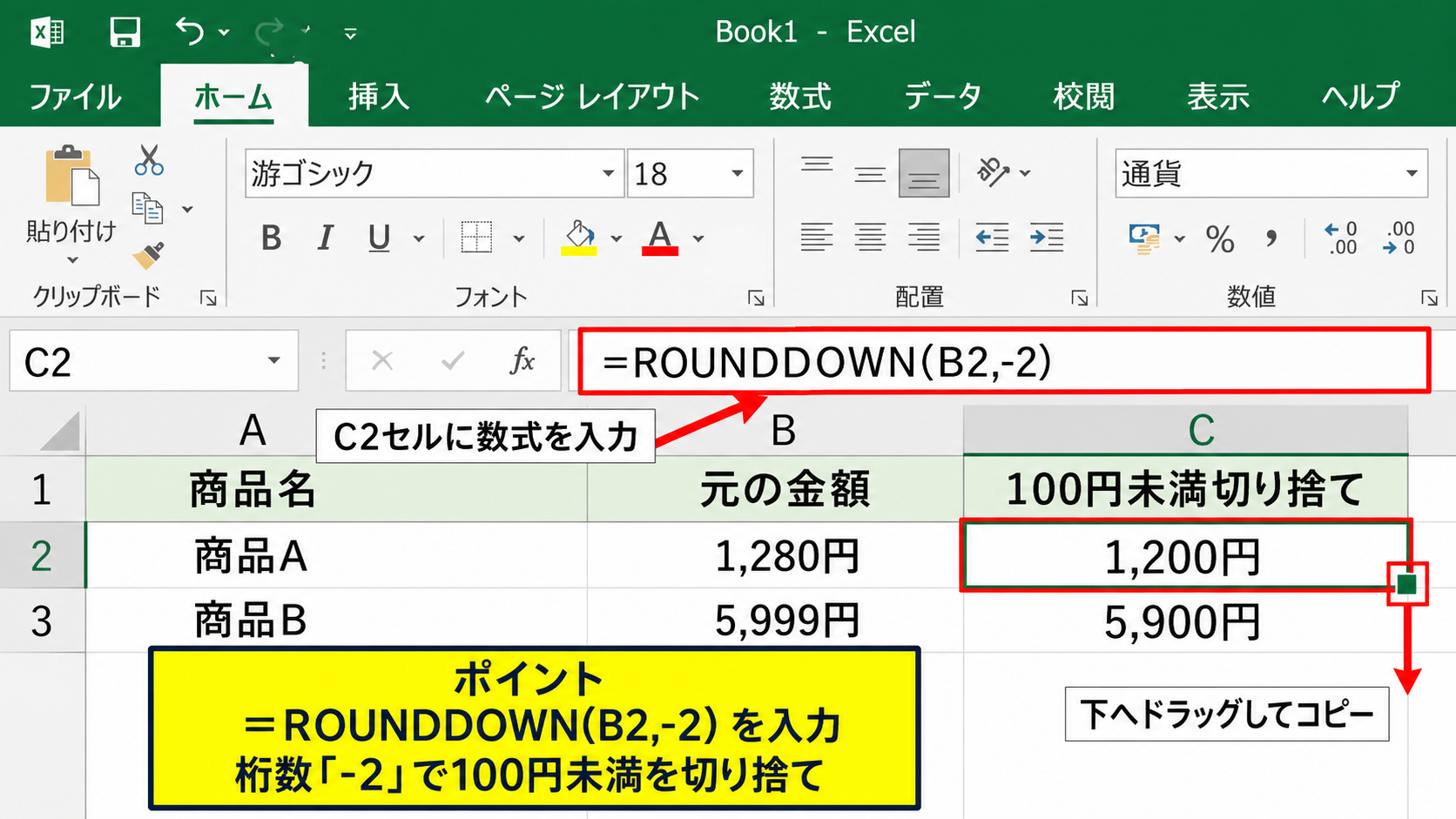Click Increase Decimal icon
Screen dimensions: 1456x819
pyautogui.click(x=1341, y=238)
